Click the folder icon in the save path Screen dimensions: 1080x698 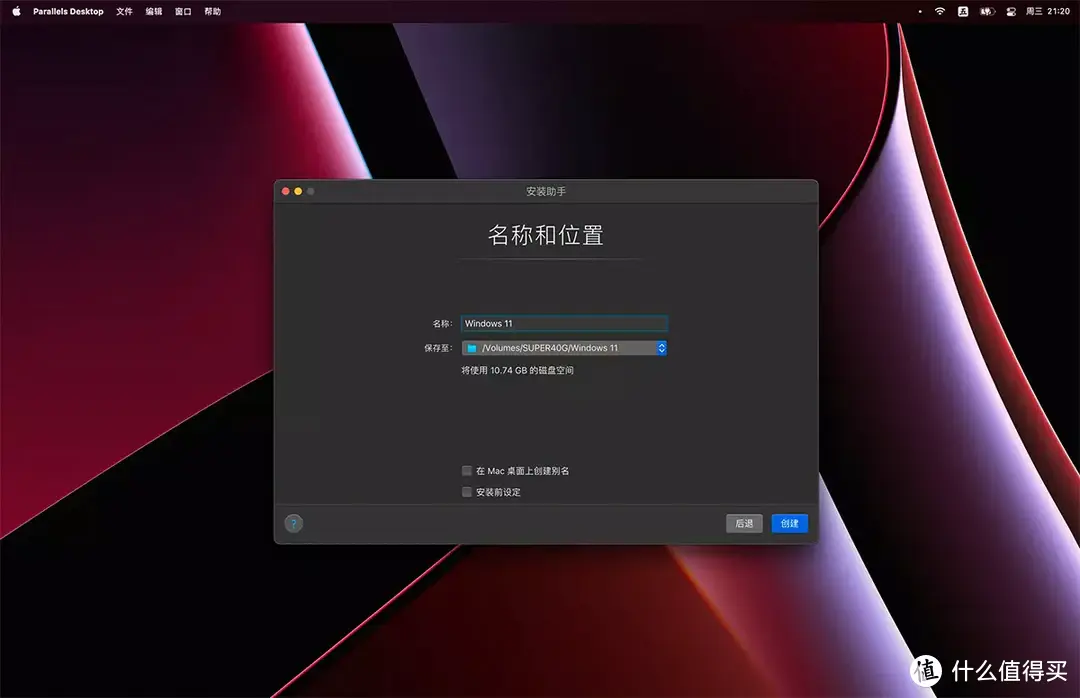pos(472,348)
